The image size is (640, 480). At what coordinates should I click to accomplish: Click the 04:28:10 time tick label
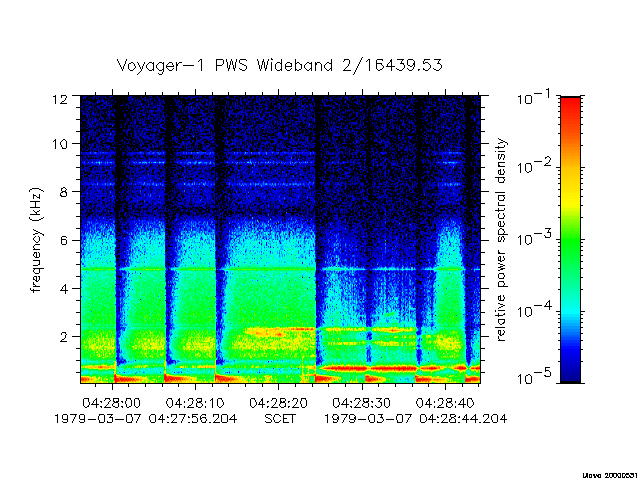[x=195, y=403]
